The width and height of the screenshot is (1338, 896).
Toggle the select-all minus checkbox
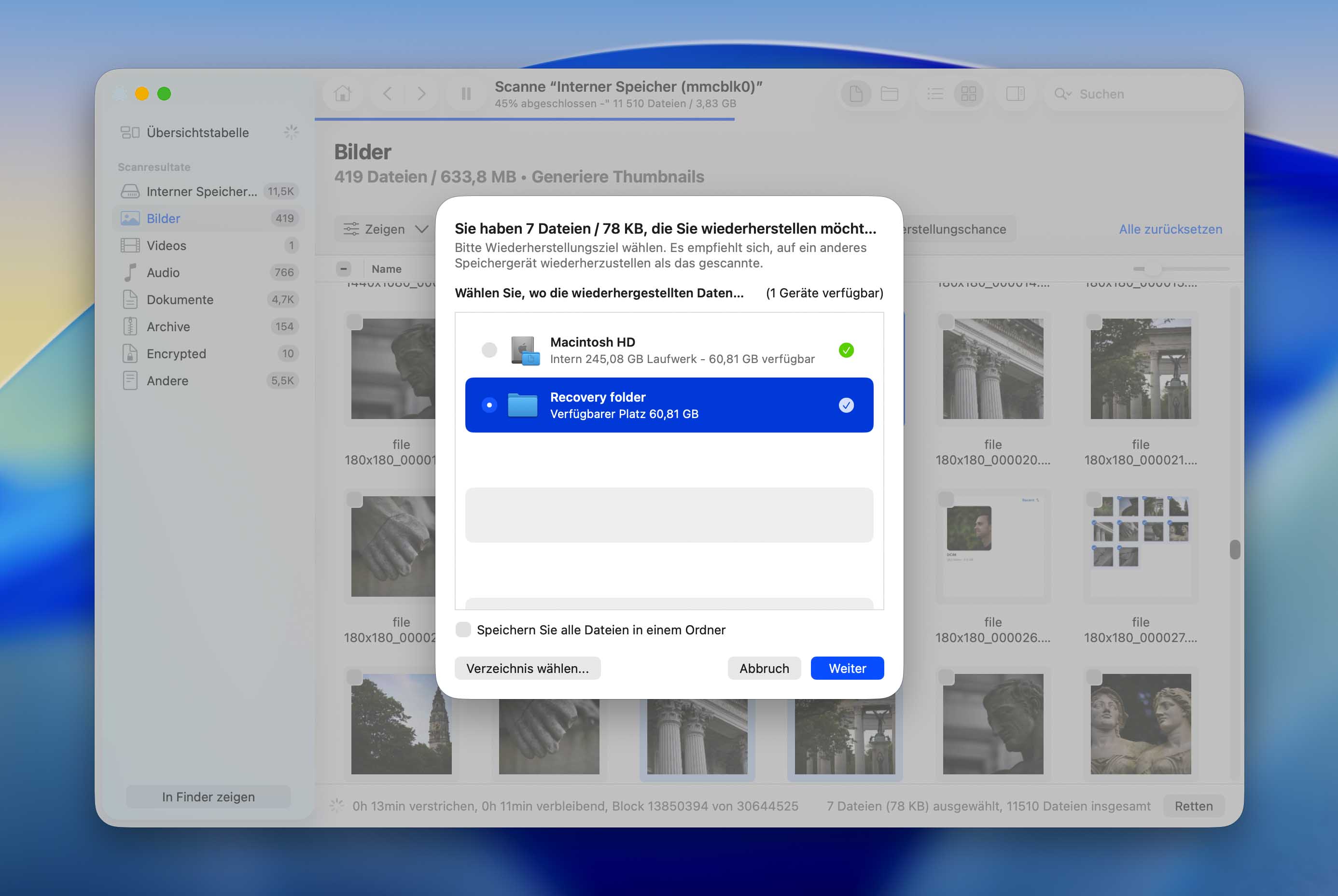(x=343, y=268)
